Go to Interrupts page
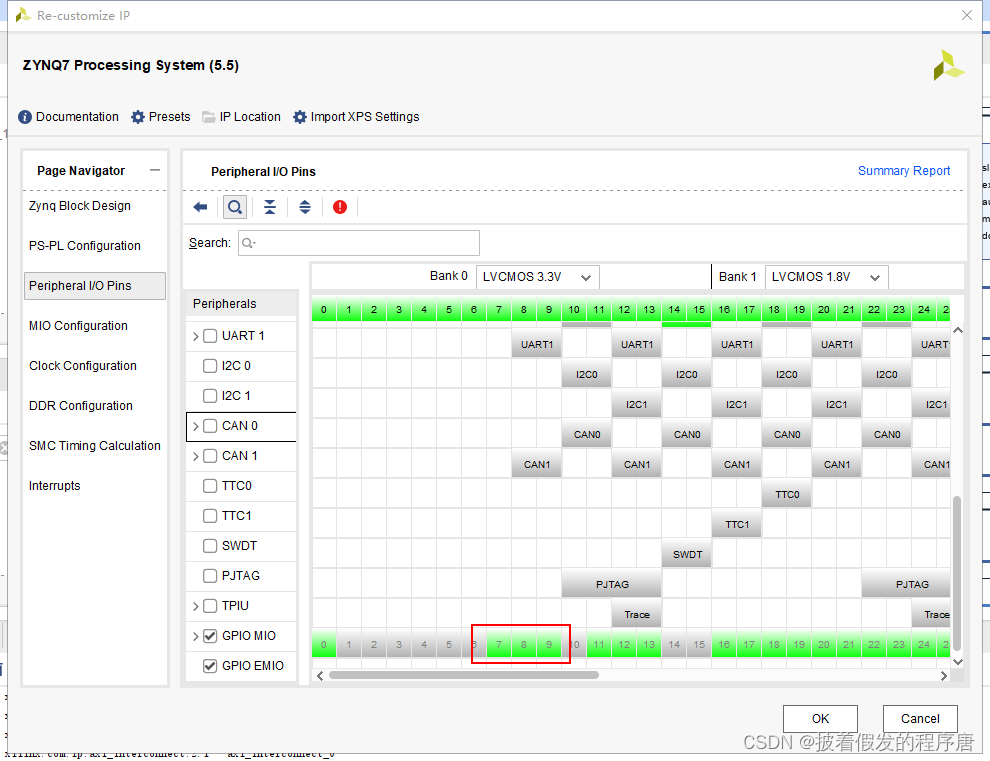Image resolution: width=990 pixels, height=761 pixels. point(54,486)
